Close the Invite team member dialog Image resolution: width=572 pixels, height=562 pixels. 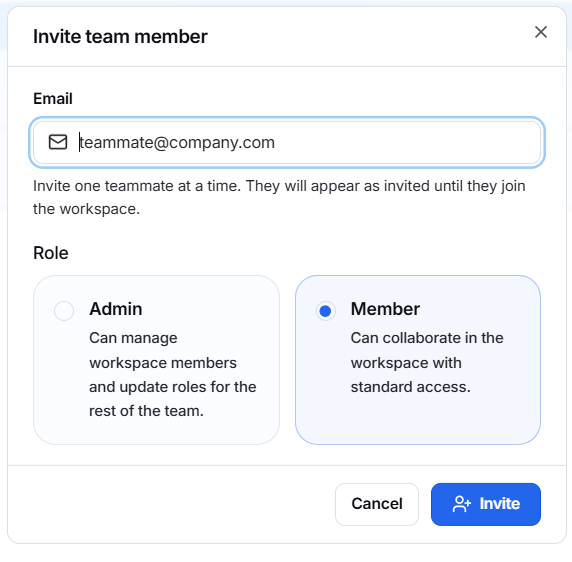pos(541,32)
